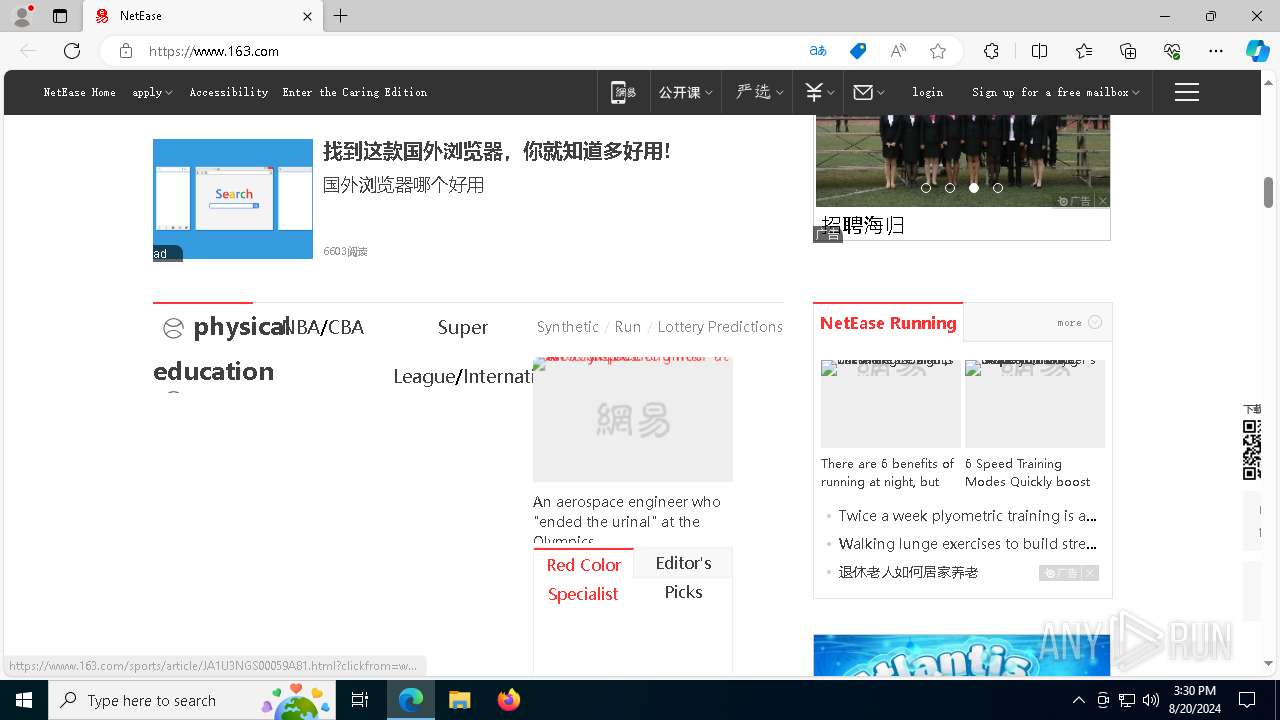The image size is (1280, 720).
Task: Select fourth carousel dot indicator
Action: pyautogui.click(x=998, y=188)
